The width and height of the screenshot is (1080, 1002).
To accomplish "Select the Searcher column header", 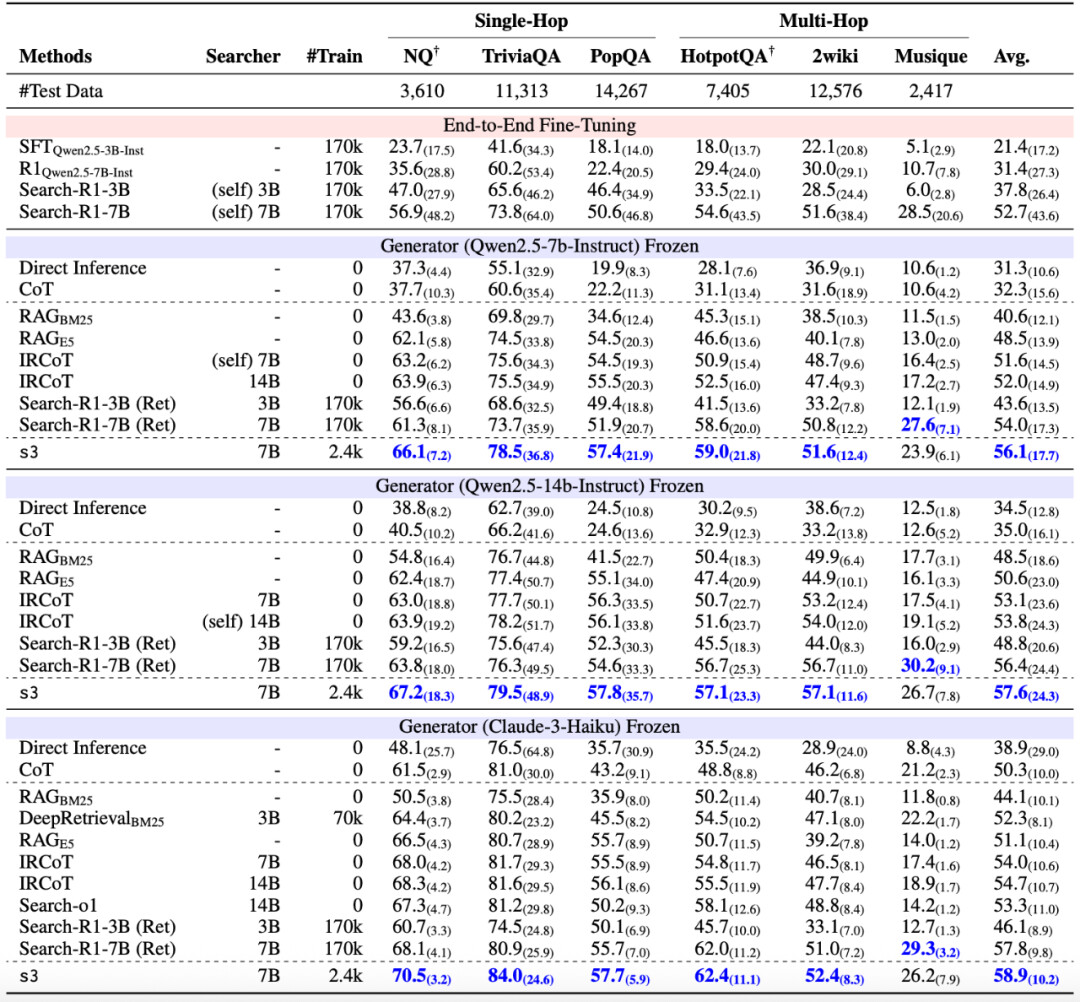I will (x=242, y=56).
